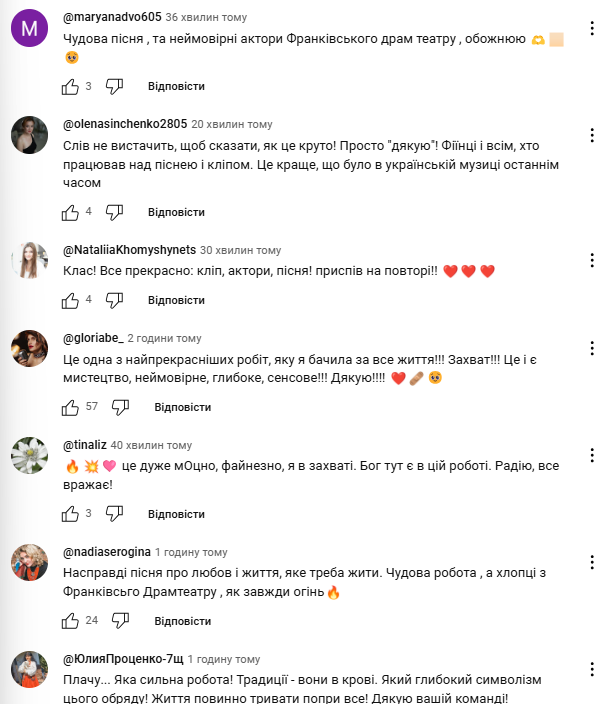
Task: Like the comment by @tinaliz
Action: tap(71, 513)
